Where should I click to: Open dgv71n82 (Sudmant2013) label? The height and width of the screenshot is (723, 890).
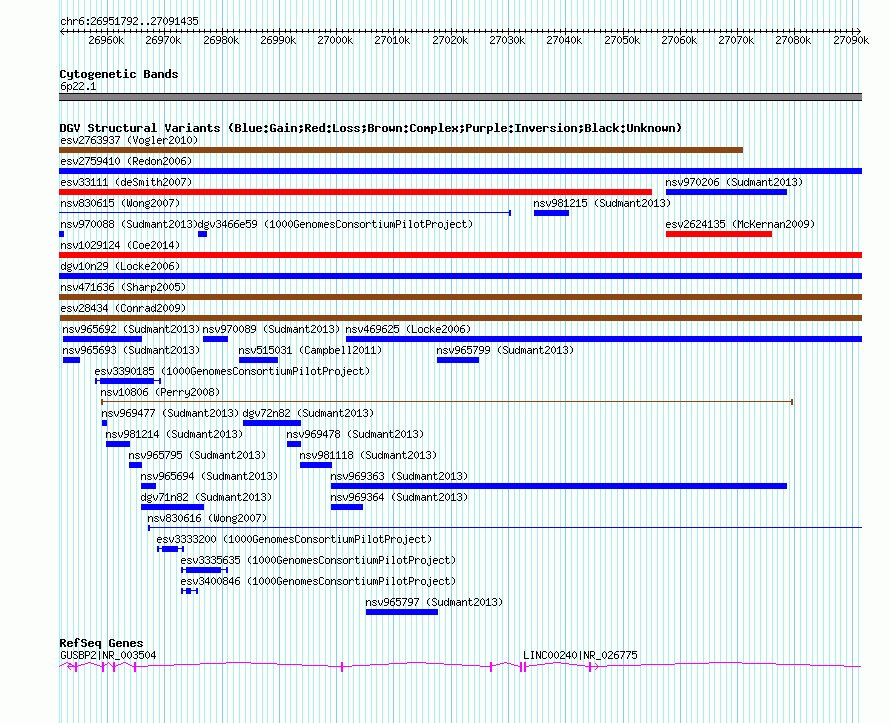206,497
